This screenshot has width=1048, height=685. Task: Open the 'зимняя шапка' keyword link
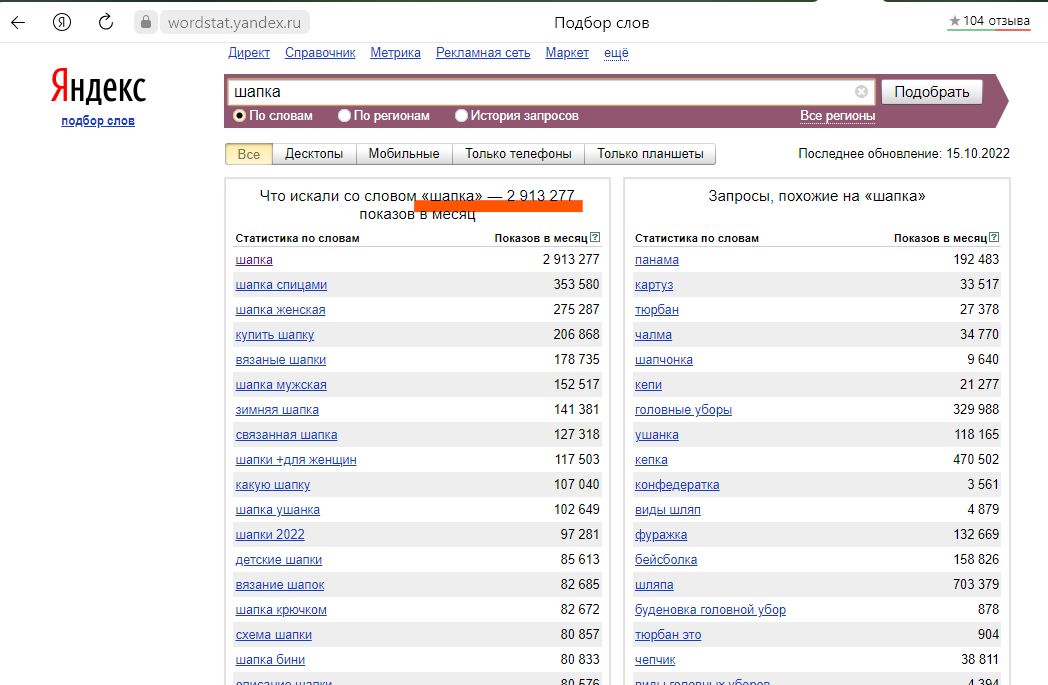277,410
